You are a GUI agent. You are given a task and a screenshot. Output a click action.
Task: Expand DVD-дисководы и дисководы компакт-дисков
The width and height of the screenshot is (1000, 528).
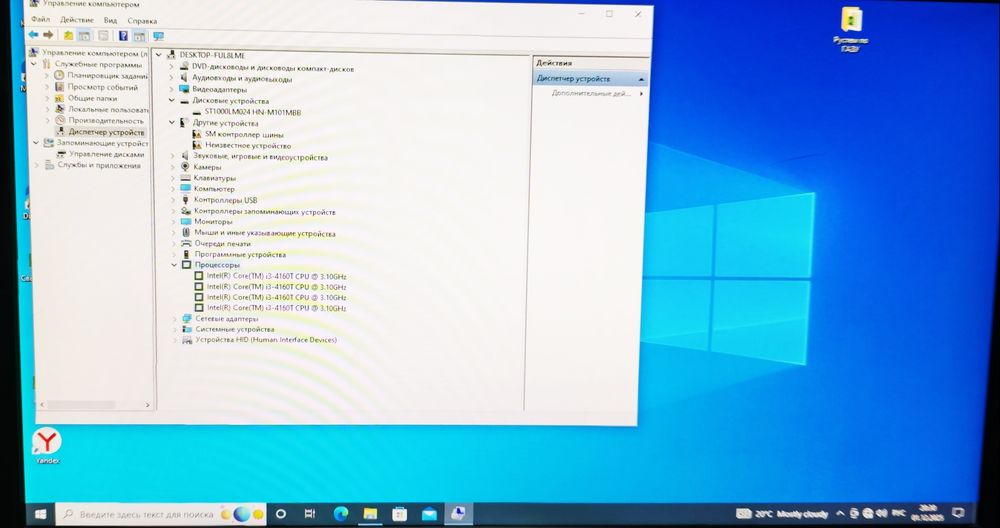pos(172,68)
